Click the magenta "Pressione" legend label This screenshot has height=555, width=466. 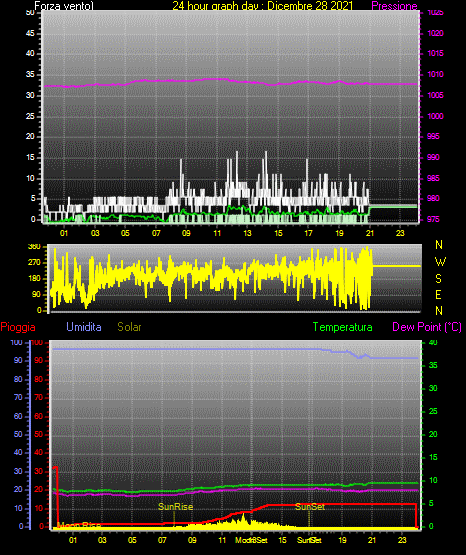[x=394, y=6]
